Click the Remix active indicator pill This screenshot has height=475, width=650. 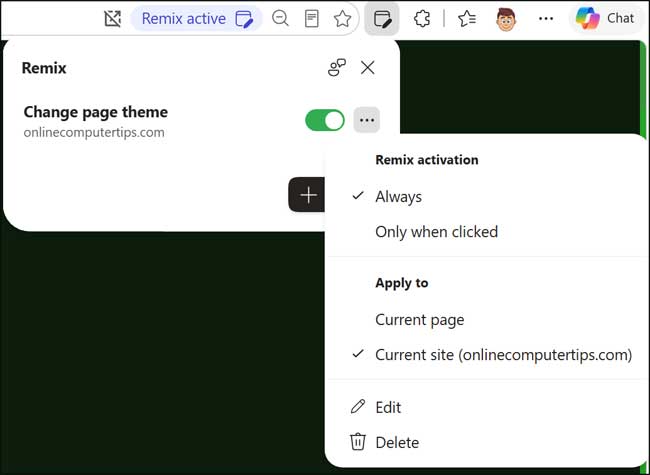(x=196, y=19)
